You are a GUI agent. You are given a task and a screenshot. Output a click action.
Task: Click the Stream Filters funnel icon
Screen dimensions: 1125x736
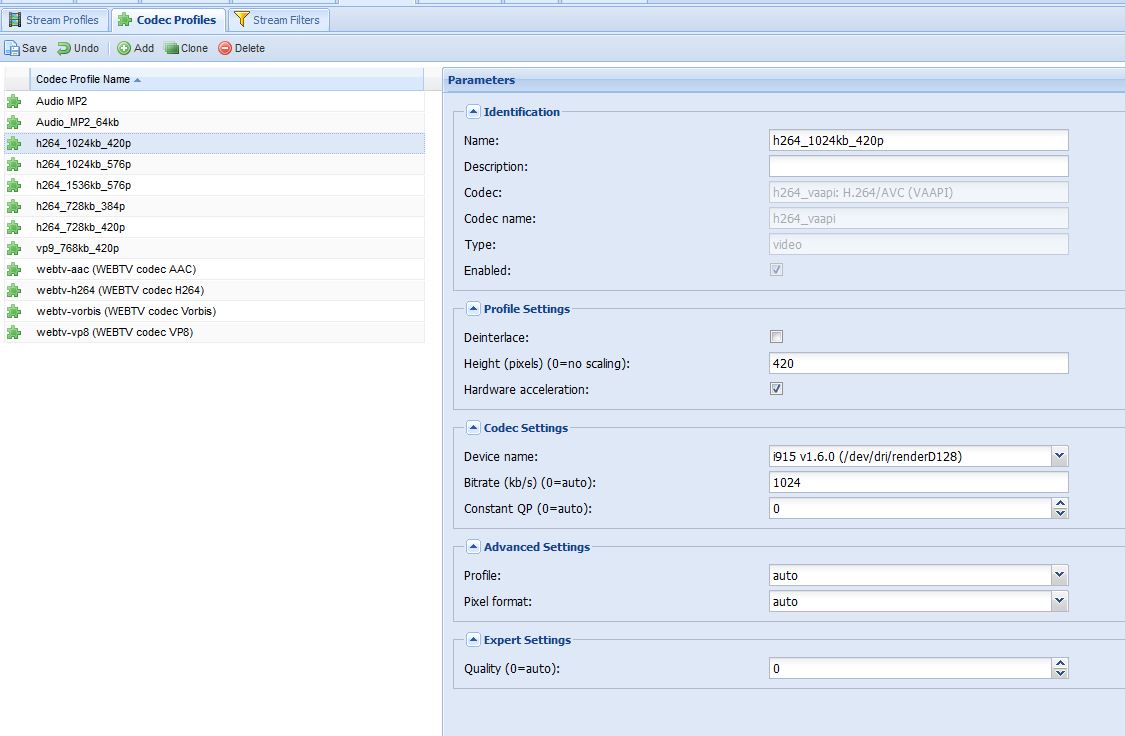(242, 19)
